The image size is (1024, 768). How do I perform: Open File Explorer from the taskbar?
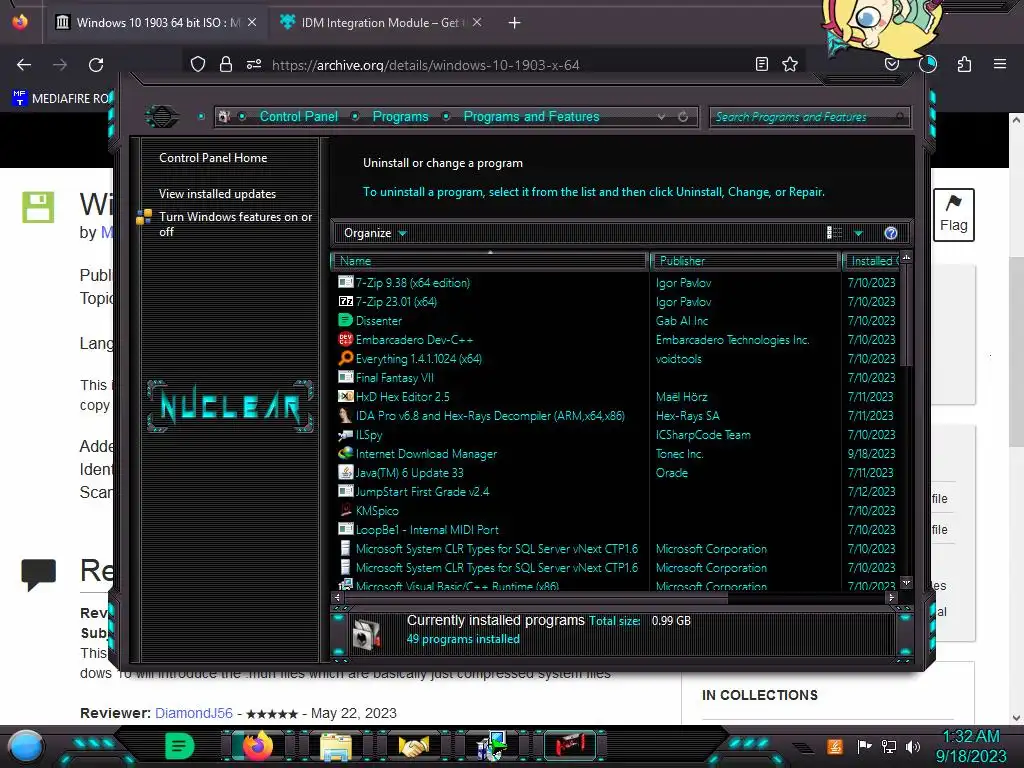point(336,748)
